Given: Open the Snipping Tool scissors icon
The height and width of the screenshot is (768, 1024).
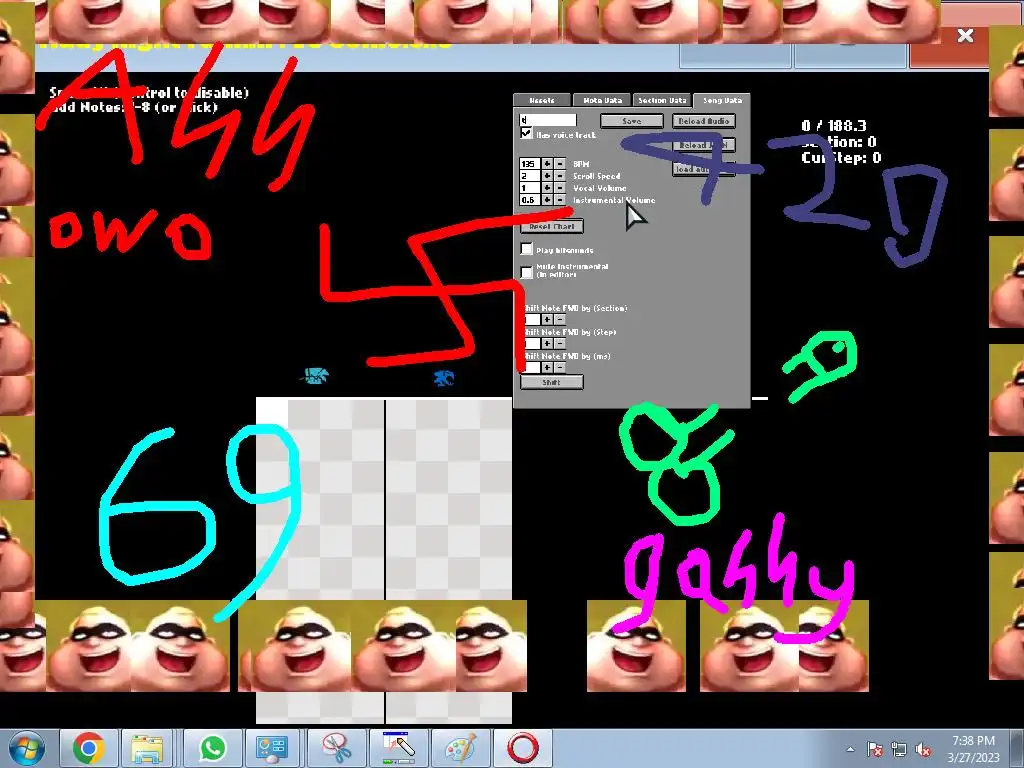Looking at the screenshot, I should 337,748.
